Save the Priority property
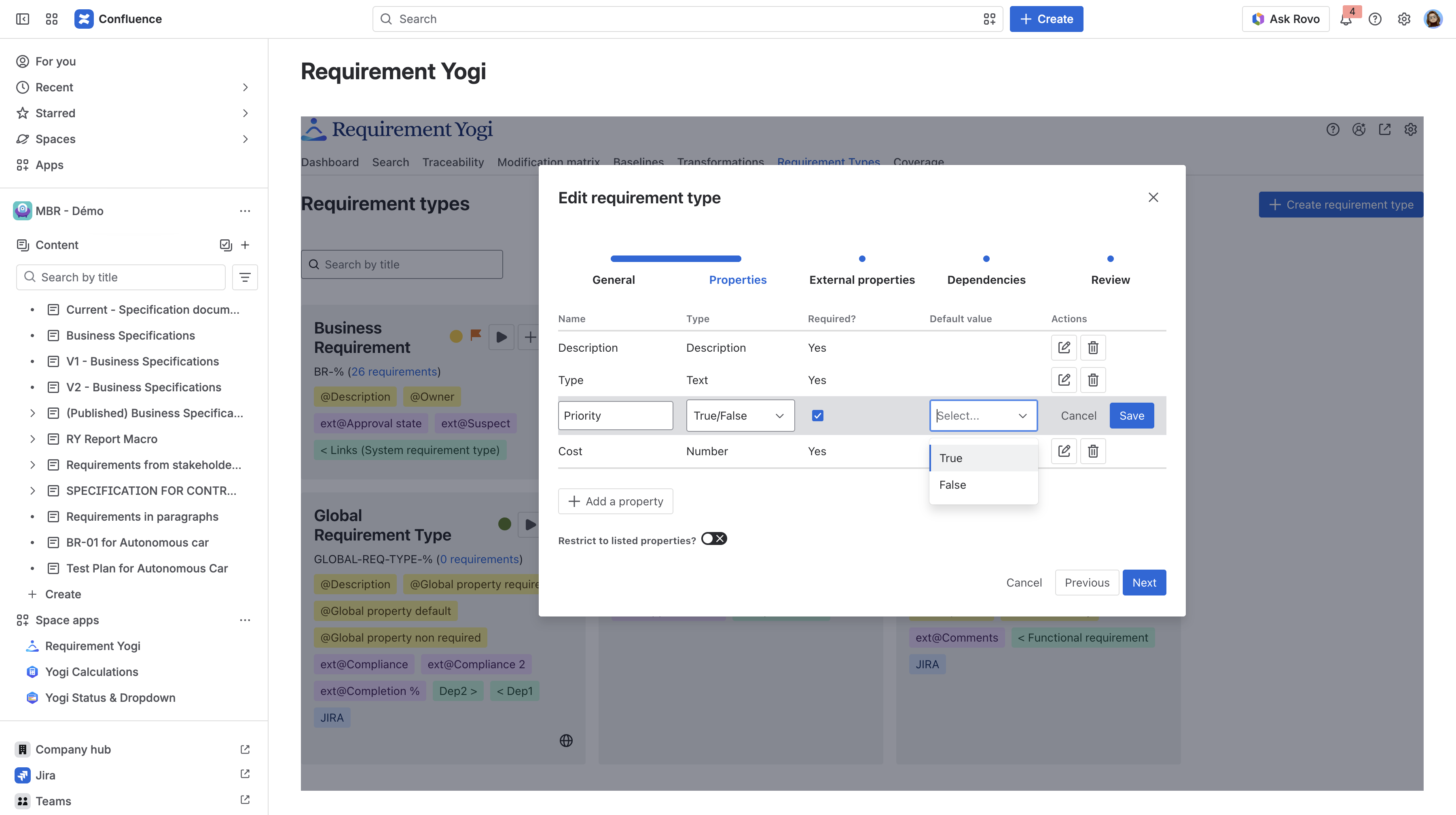Image resolution: width=1456 pixels, height=815 pixels. [1132, 416]
